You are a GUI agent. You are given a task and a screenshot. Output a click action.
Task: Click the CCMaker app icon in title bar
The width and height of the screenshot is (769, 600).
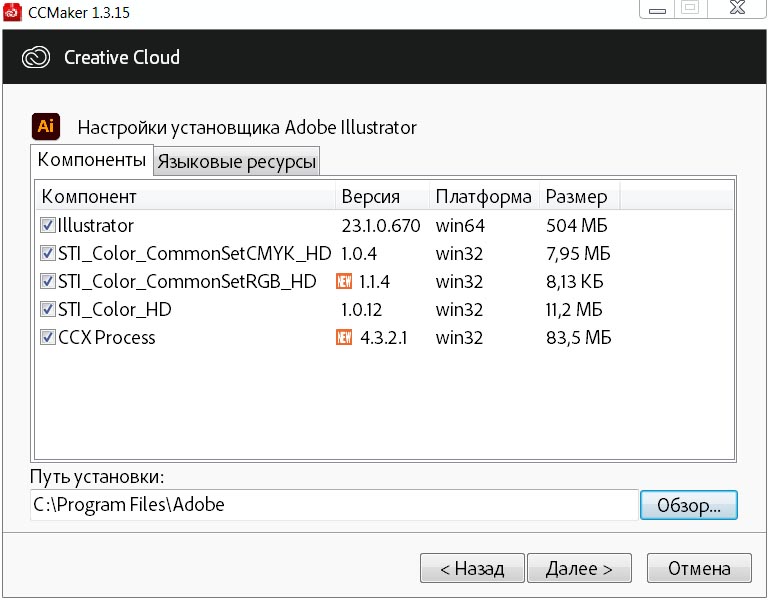tap(12, 12)
